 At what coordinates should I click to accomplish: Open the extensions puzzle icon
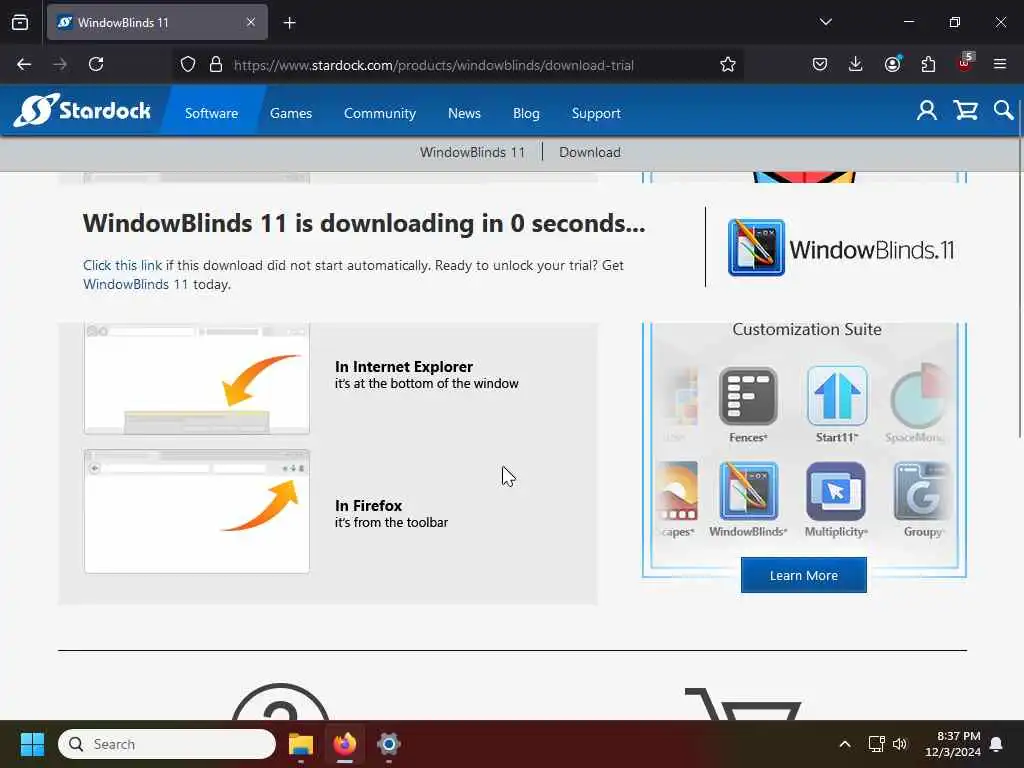point(928,64)
